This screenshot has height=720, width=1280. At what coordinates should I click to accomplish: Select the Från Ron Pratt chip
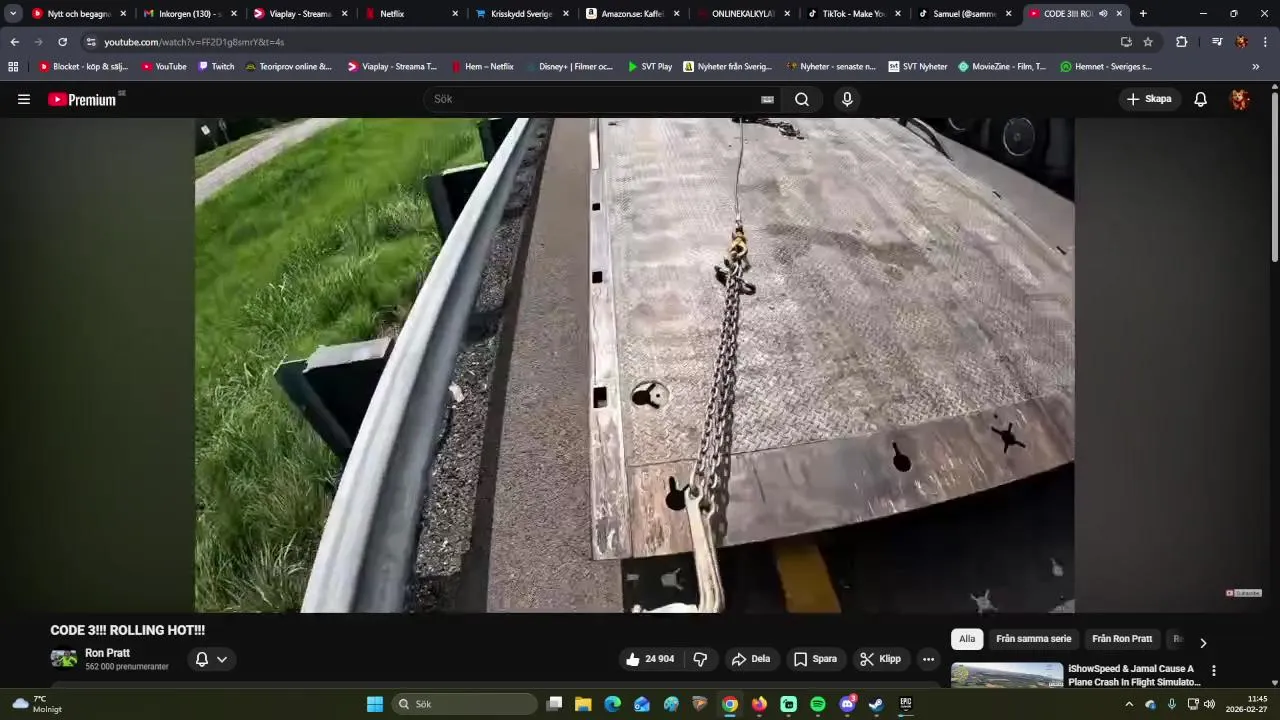pos(1122,639)
